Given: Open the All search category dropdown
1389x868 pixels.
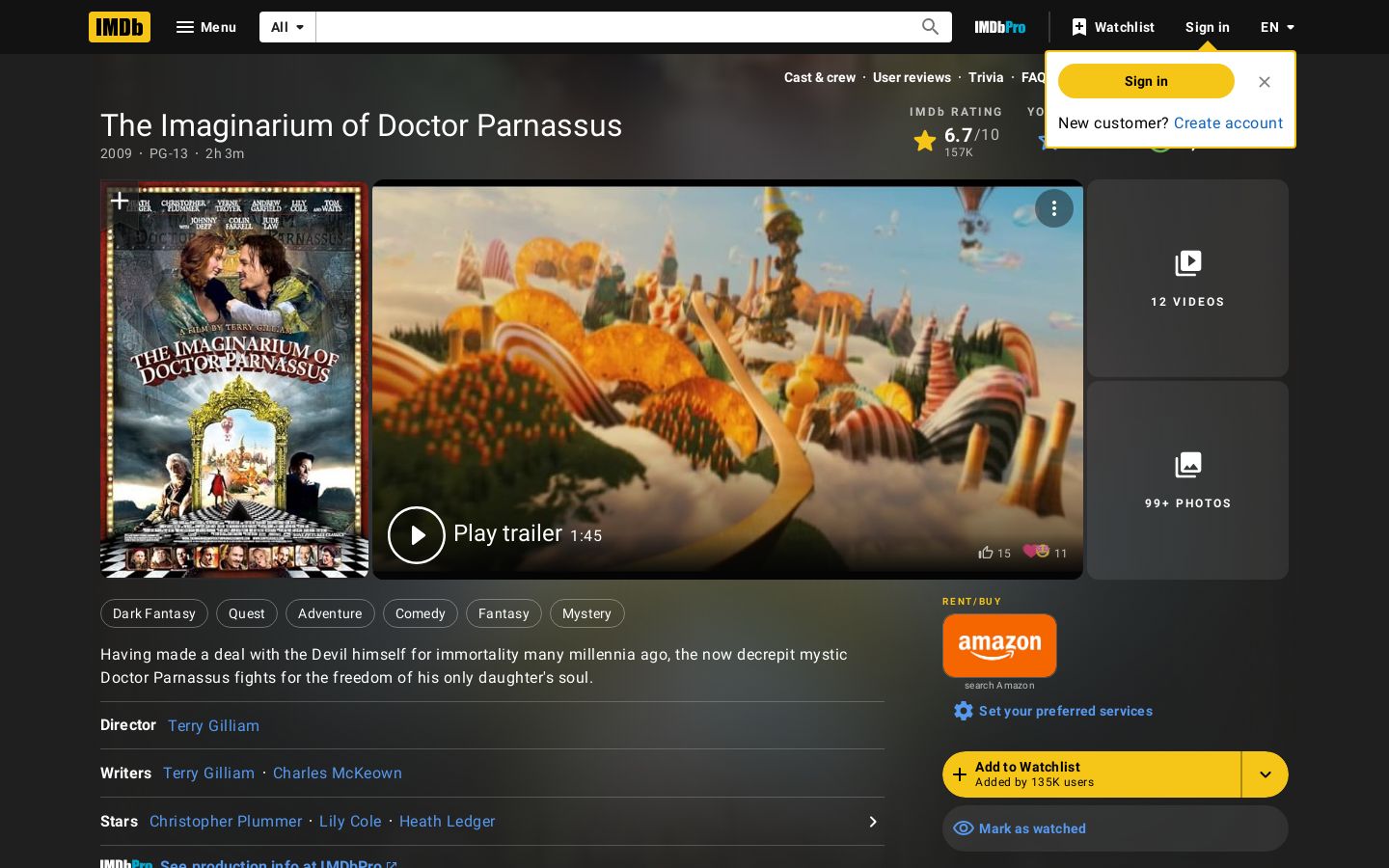Looking at the screenshot, I should tap(287, 27).
